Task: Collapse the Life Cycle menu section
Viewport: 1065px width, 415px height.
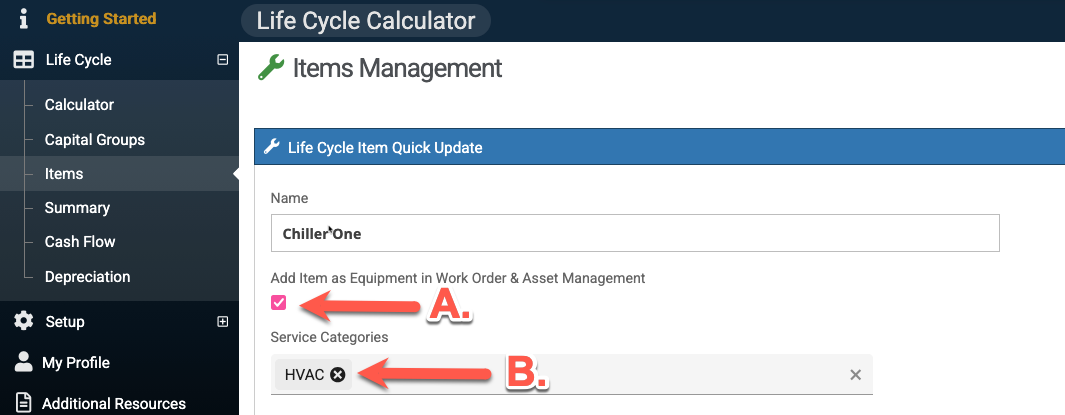Action: point(222,60)
